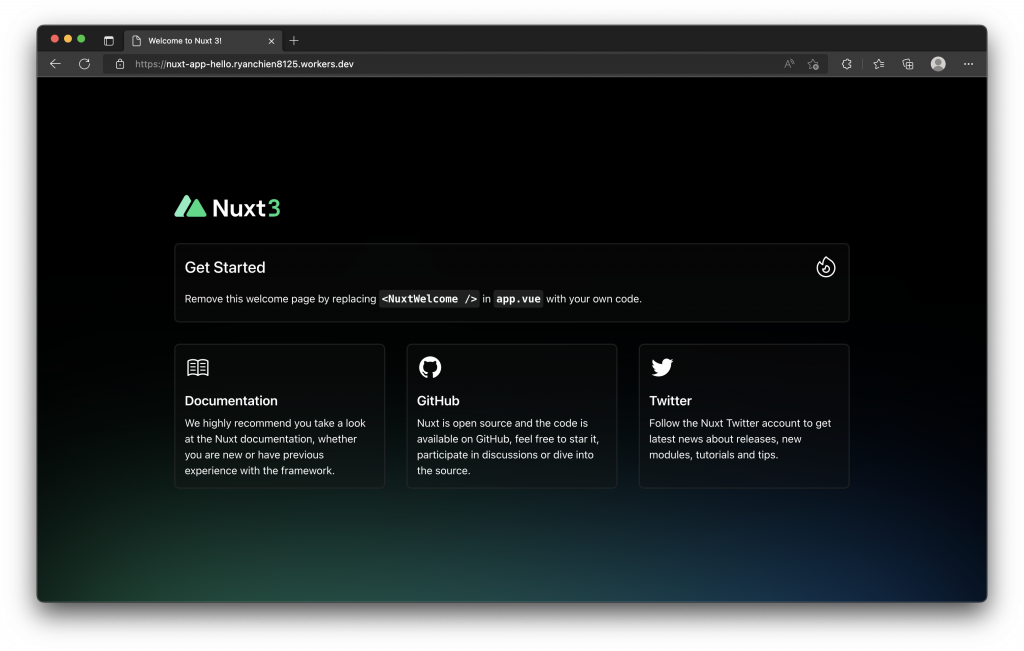This screenshot has width=1024, height=651.
Task: Select the app.vue code snippet
Action: click(x=519, y=299)
